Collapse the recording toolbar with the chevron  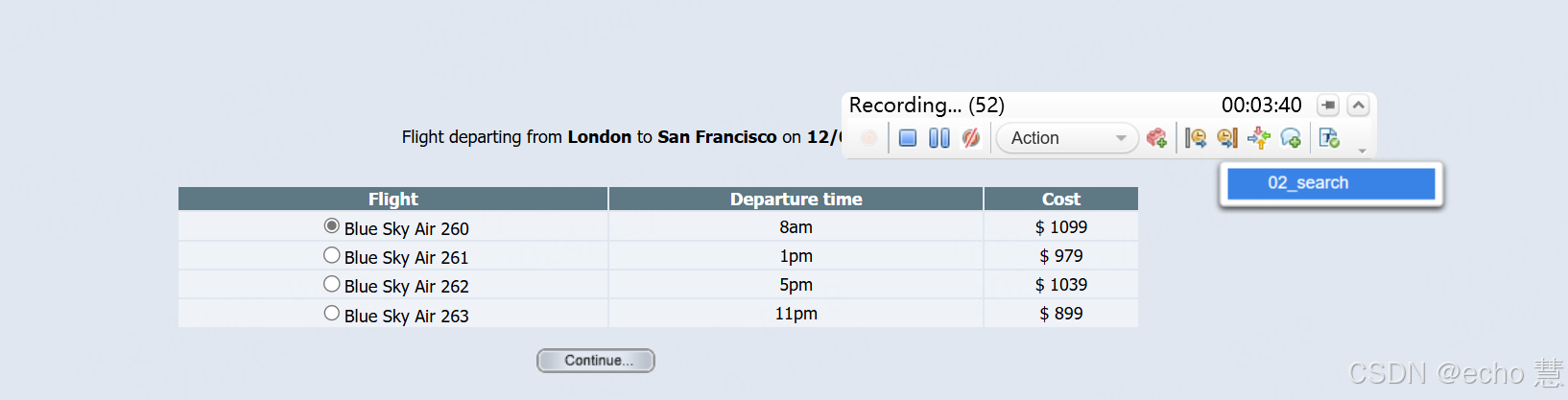1359,106
